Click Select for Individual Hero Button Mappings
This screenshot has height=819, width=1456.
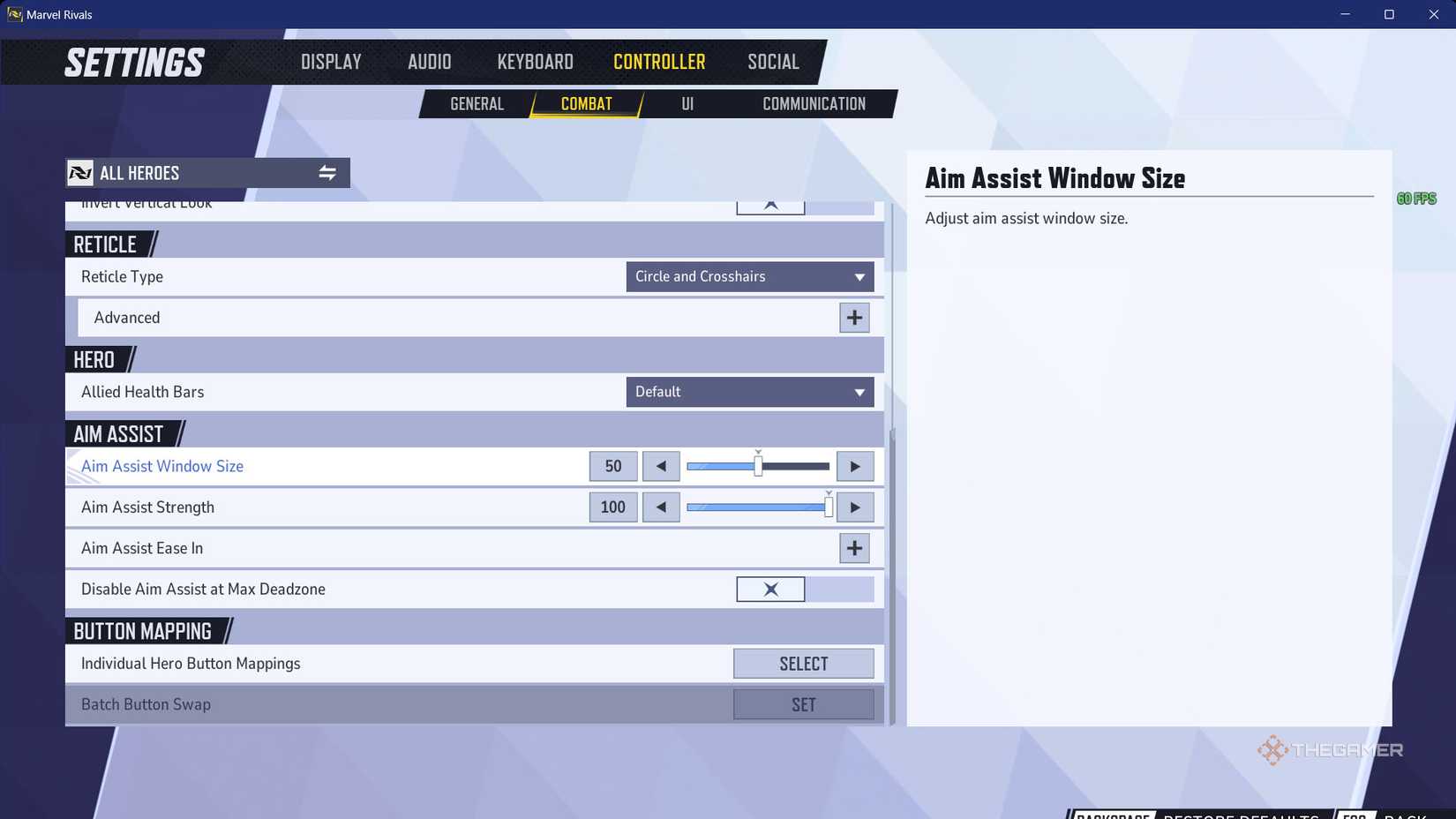804,664
